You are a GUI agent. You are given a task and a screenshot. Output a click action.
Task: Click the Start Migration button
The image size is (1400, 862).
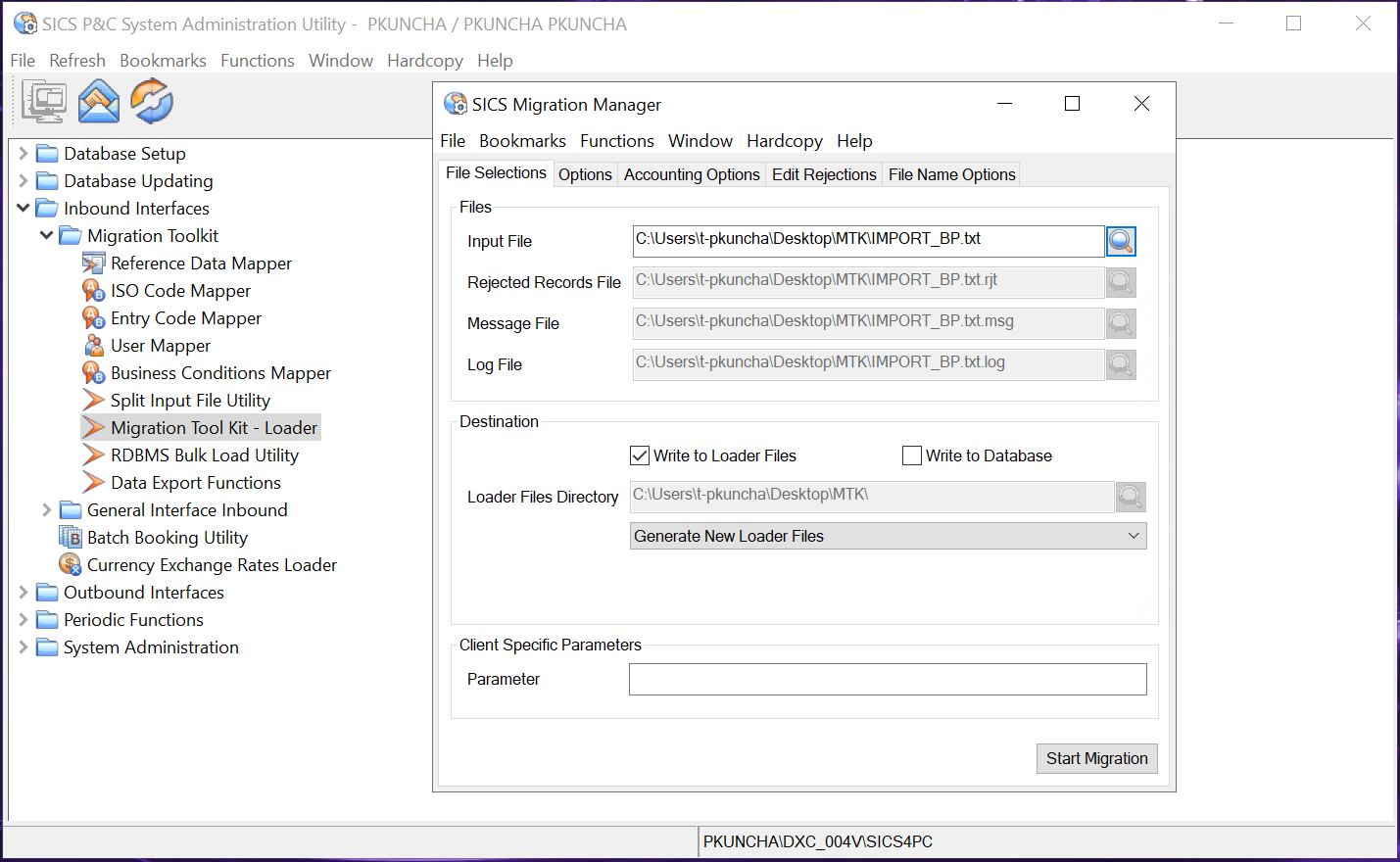(1096, 758)
